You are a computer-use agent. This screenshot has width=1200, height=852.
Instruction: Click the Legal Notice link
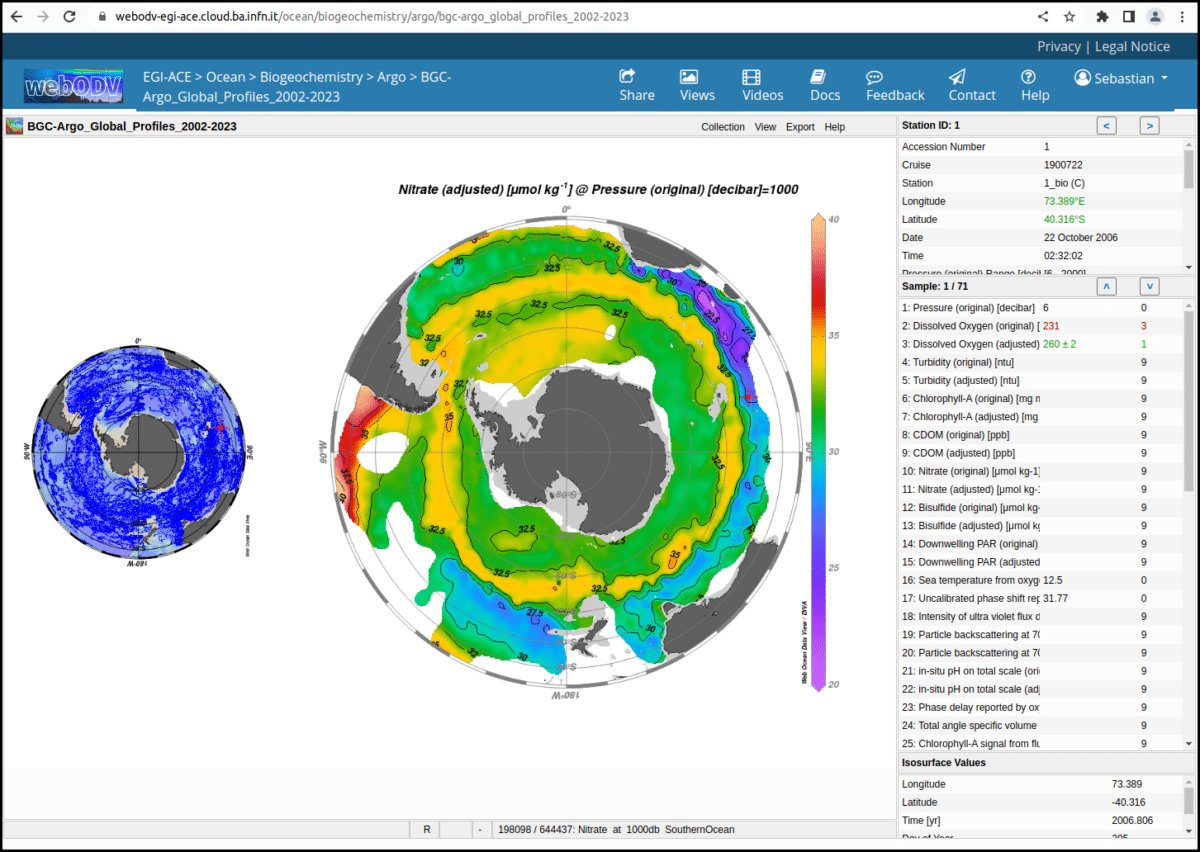[1132, 46]
